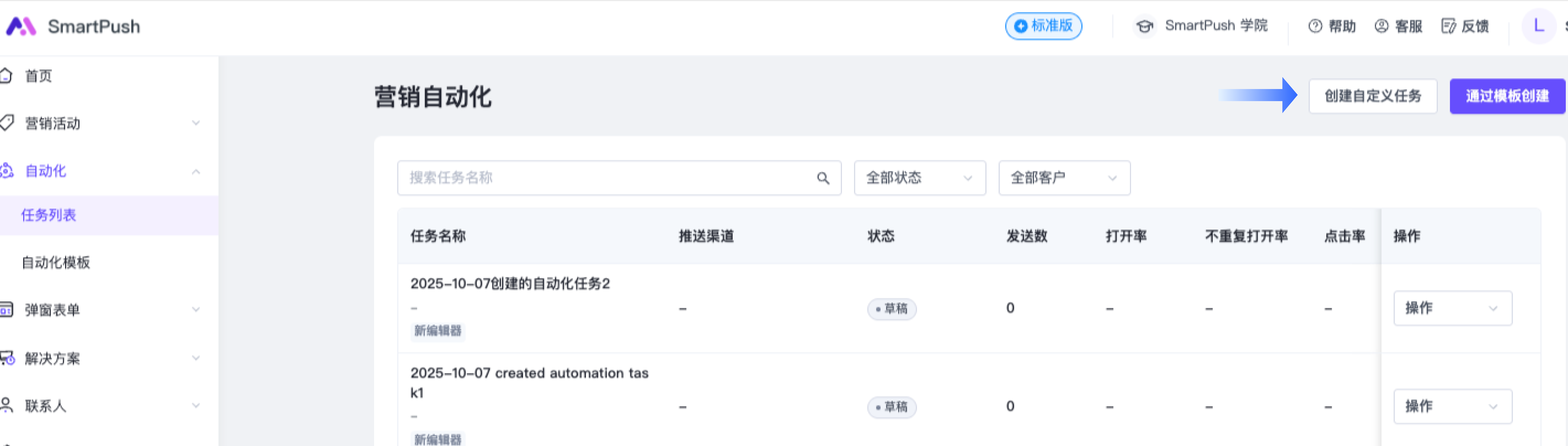
Task: Open 自动化模板 sidebar item
Action: point(56,263)
